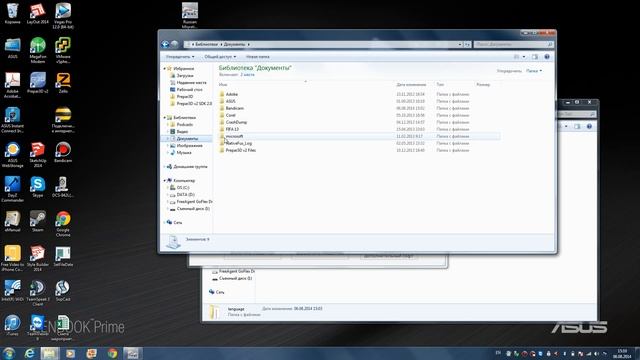Open the OS (C:) drive
This screenshot has width=640, height=360.
[182, 187]
